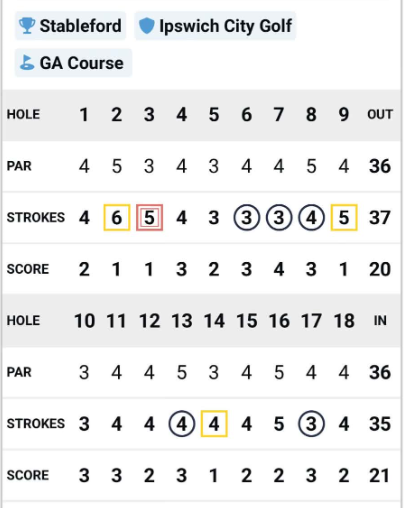Image resolution: width=405 pixels, height=508 pixels.
Task: Select back nine score total 21
Action: [379, 475]
